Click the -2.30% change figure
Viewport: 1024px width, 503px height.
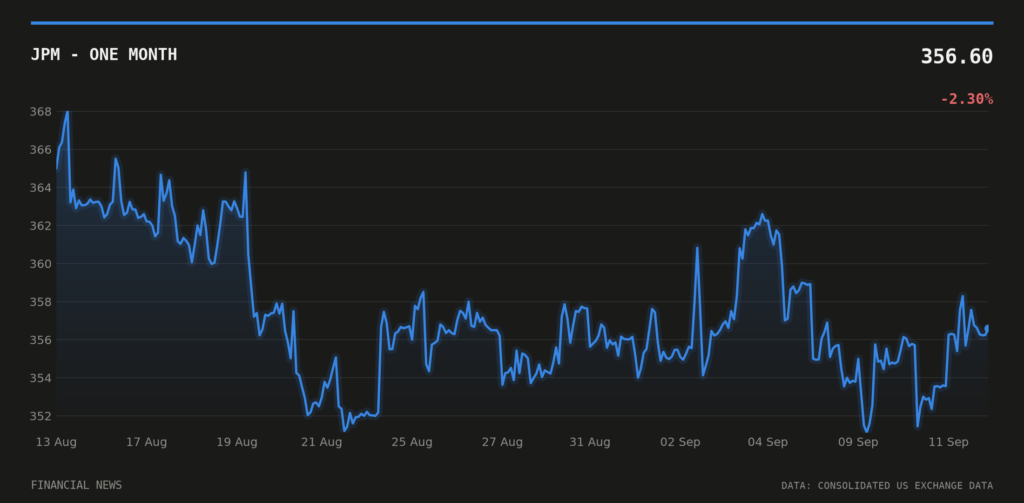point(967,99)
